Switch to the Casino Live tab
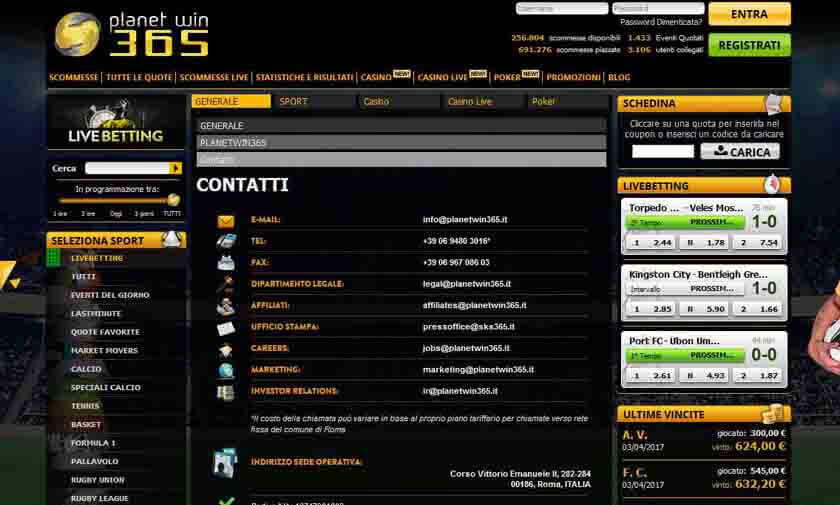The height and width of the screenshot is (505, 840). tap(483, 101)
